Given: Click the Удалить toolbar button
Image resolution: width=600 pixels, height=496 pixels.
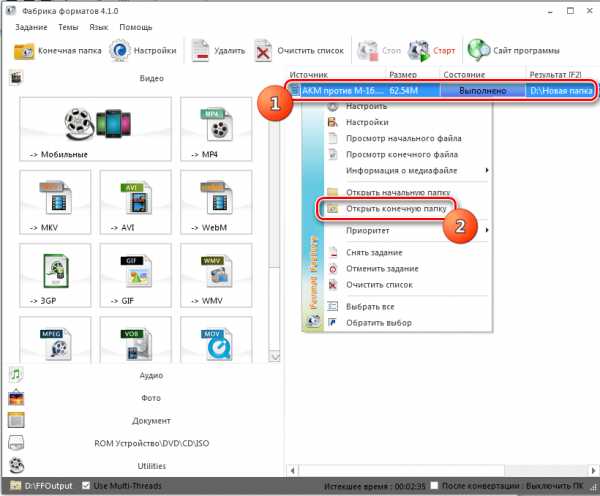Looking at the screenshot, I should pyautogui.click(x=218, y=51).
